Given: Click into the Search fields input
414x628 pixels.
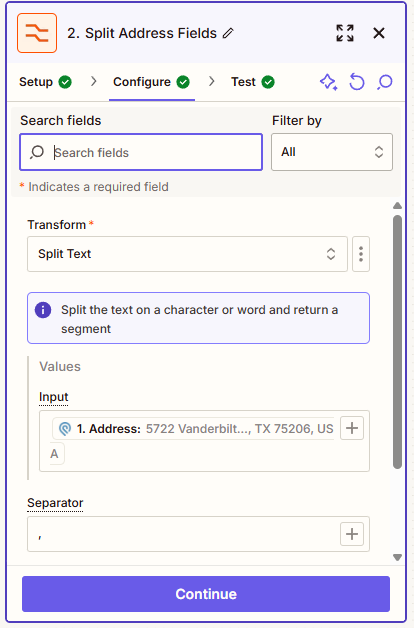Looking at the screenshot, I should 141,152.
